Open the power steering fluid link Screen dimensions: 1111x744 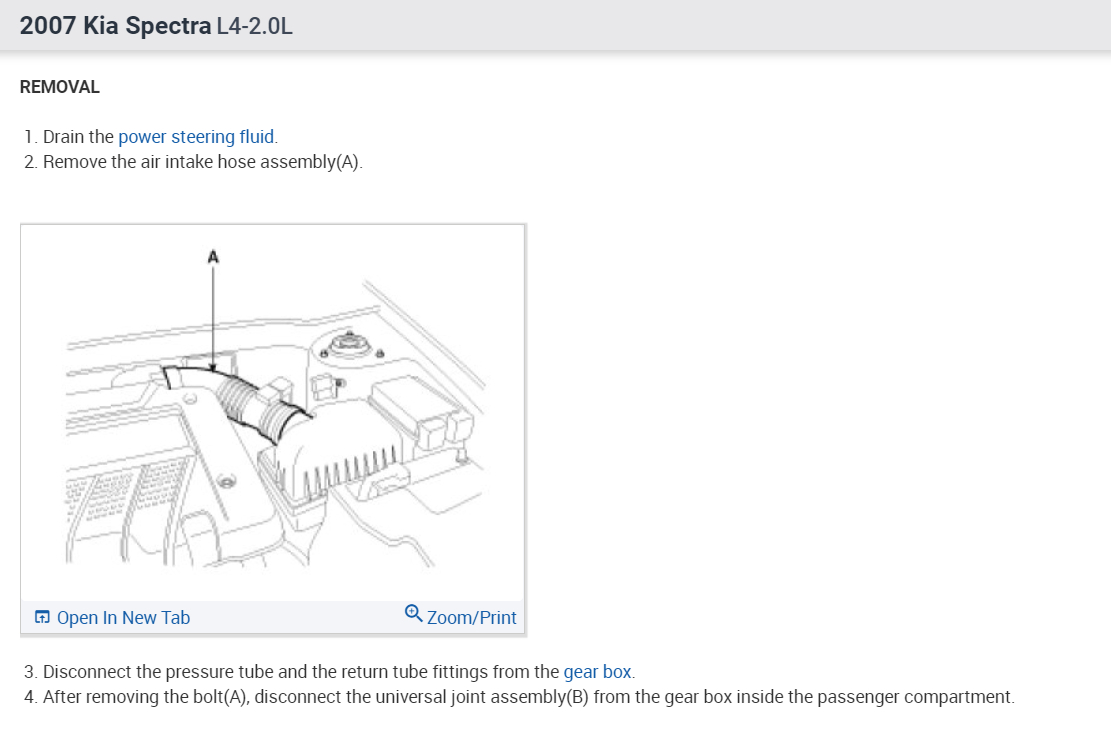(x=197, y=137)
